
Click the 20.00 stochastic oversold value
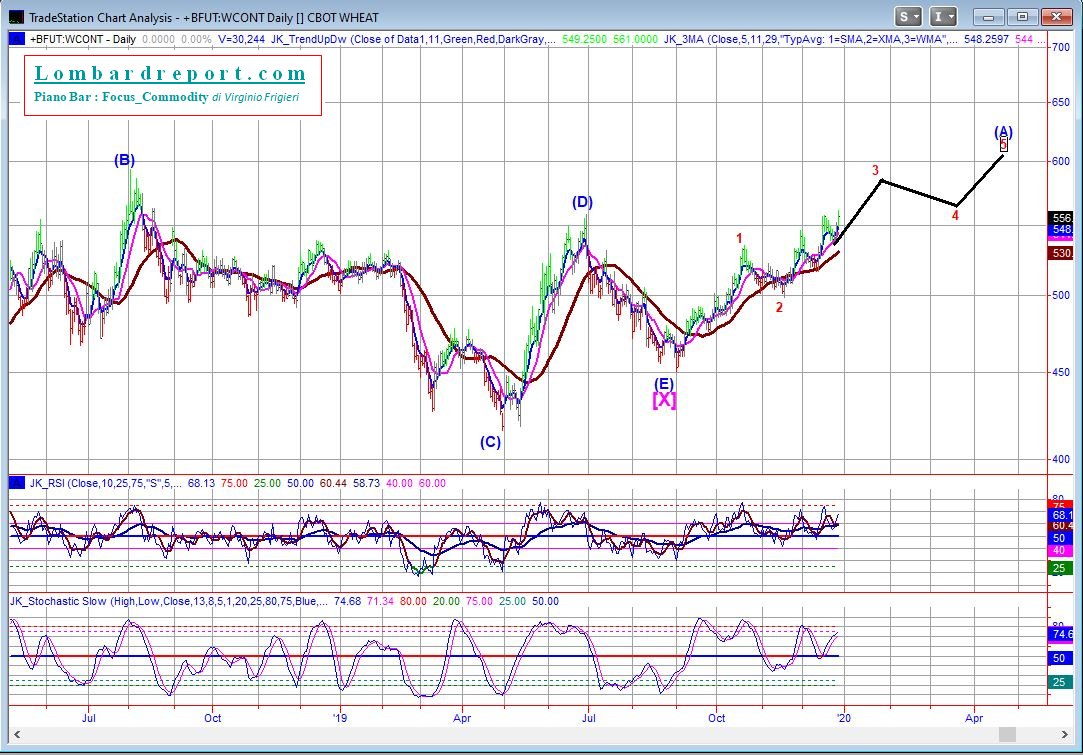pos(446,601)
